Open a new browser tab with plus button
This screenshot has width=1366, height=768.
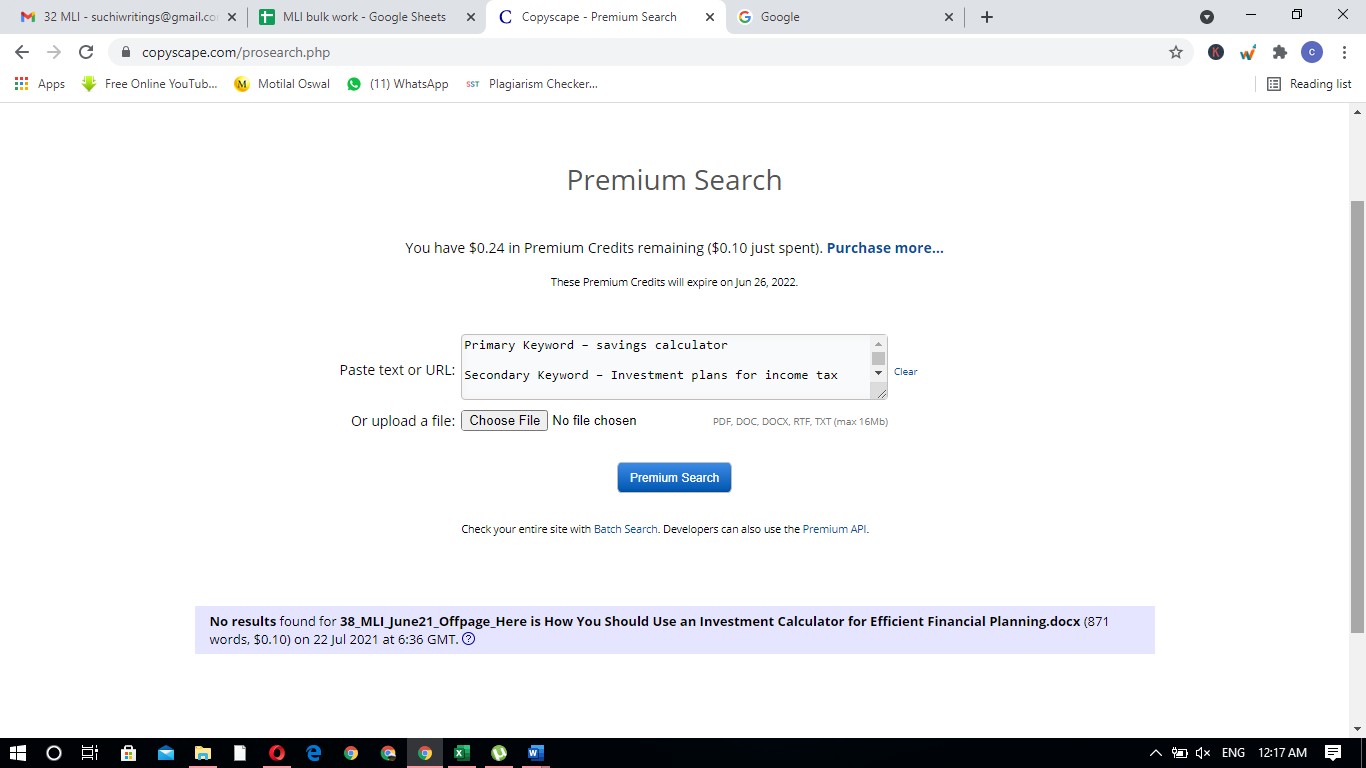pyautogui.click(x=987, y=17)
